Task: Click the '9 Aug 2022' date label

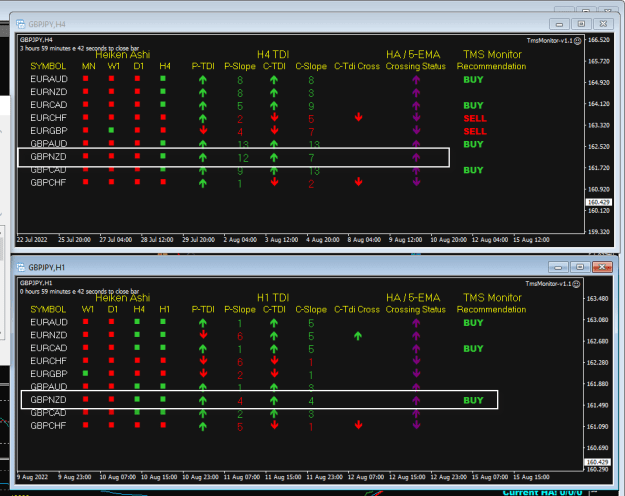Action: click(32, 477)
